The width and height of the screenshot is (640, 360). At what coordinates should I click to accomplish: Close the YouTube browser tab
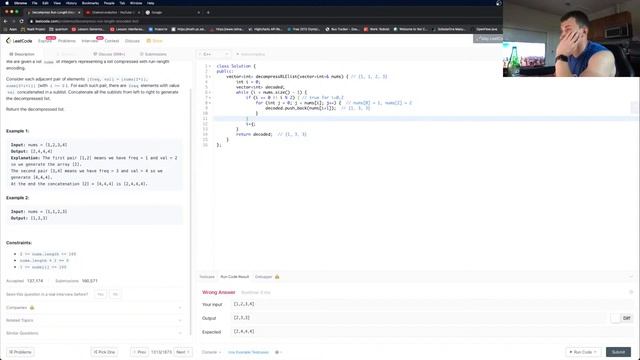pos(139,13)
